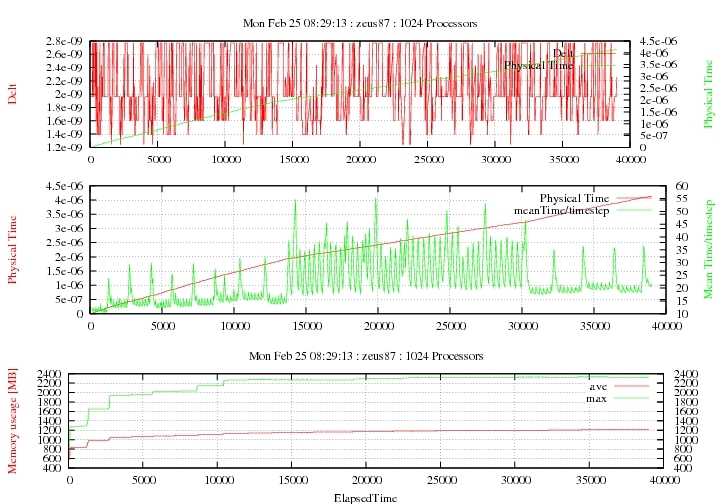Click the '1.2e-09' tick label on the Delt axis
The height and width of the screenshot is (504, 720).
(x=64, y=147)
